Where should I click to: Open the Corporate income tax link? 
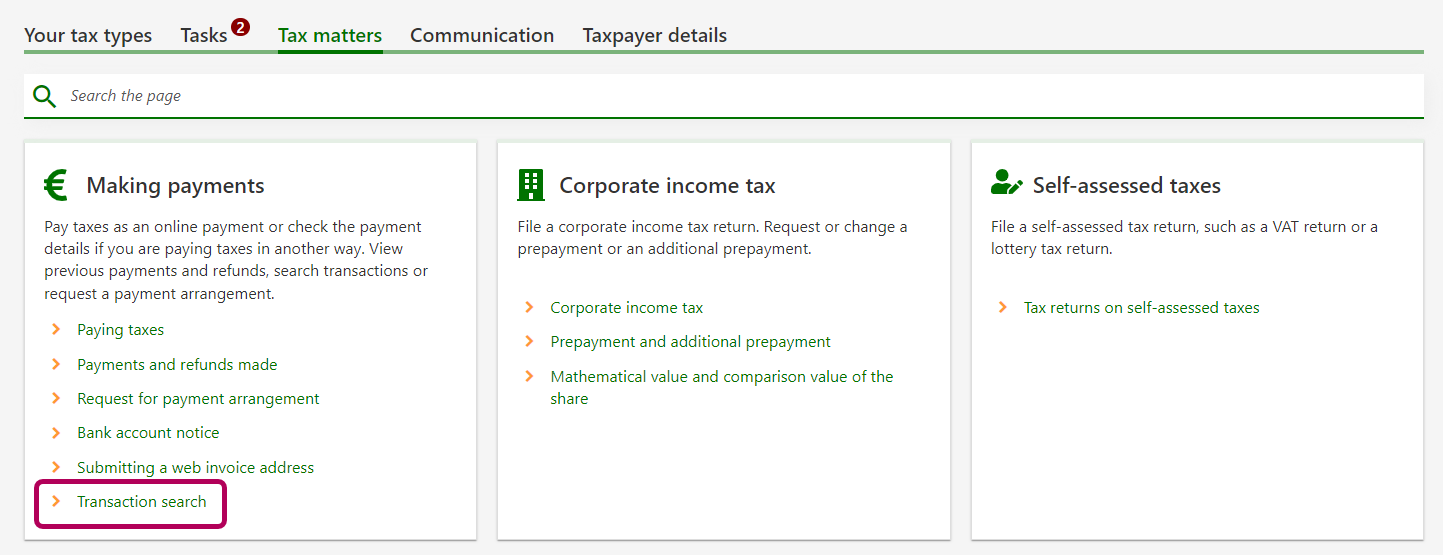click(627, 308)
